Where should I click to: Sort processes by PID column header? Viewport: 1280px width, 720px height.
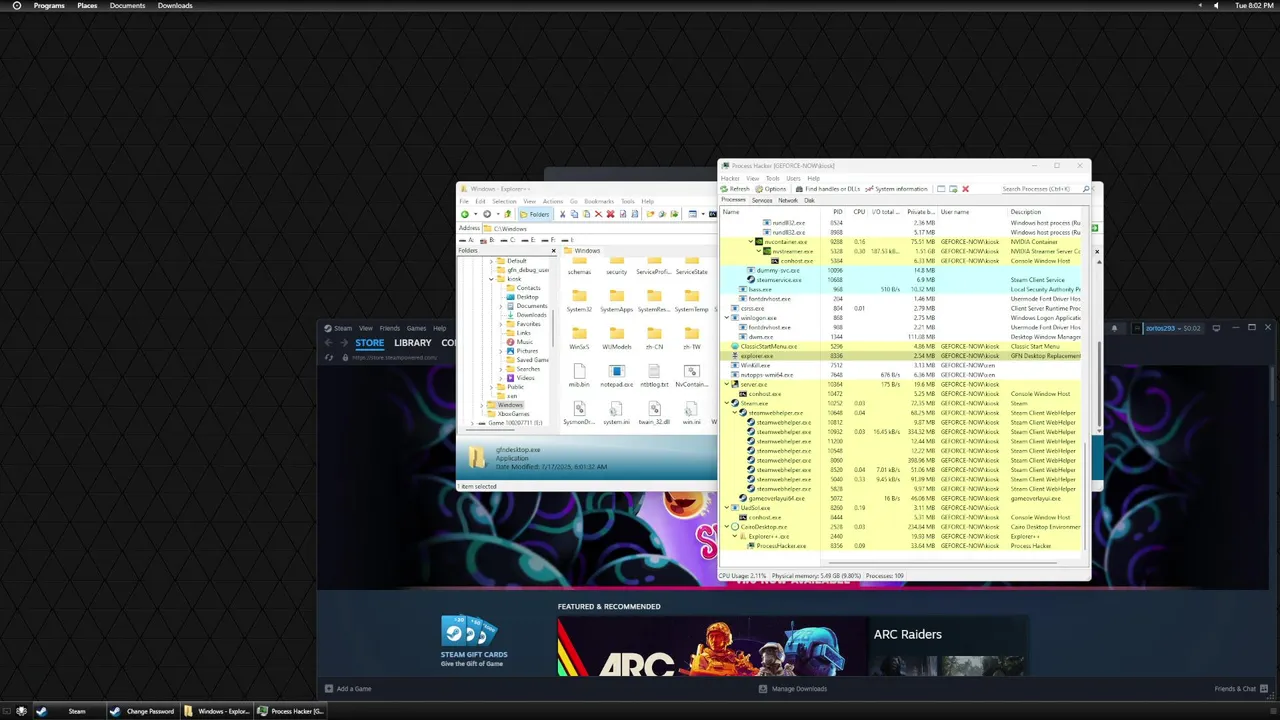pos(837,212)
